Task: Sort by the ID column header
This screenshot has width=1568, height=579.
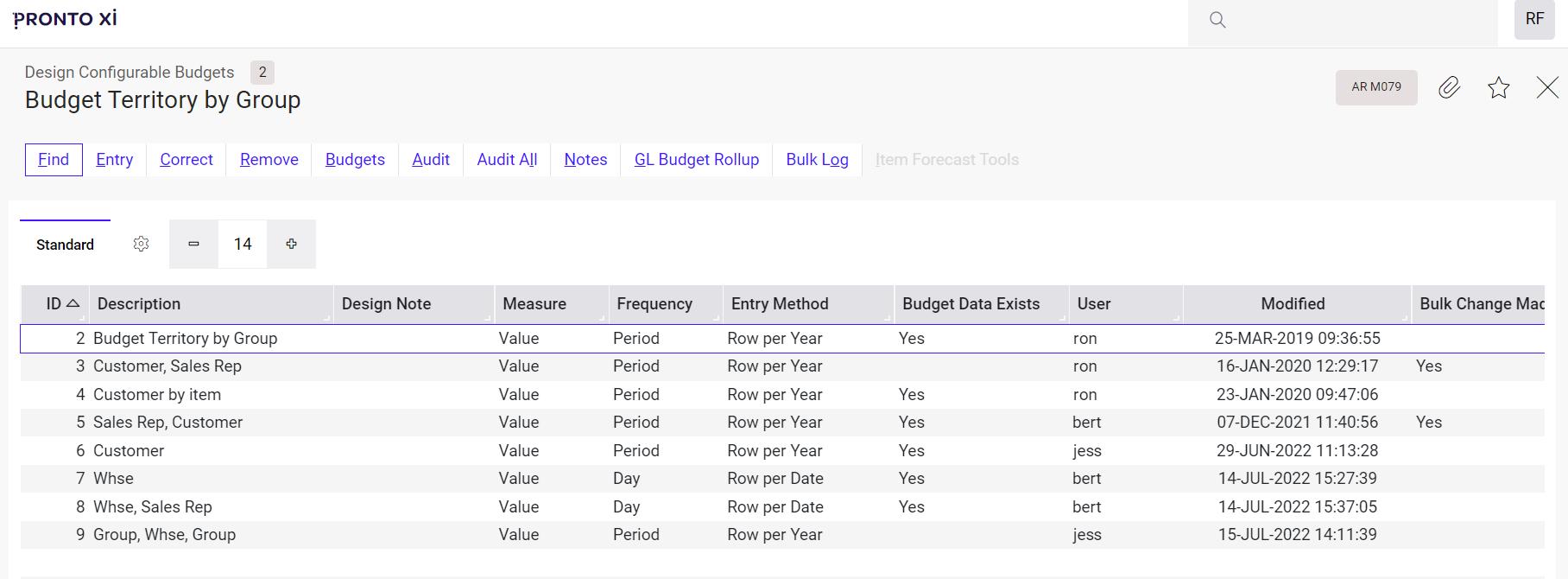Action: click(x=55, y=304)
